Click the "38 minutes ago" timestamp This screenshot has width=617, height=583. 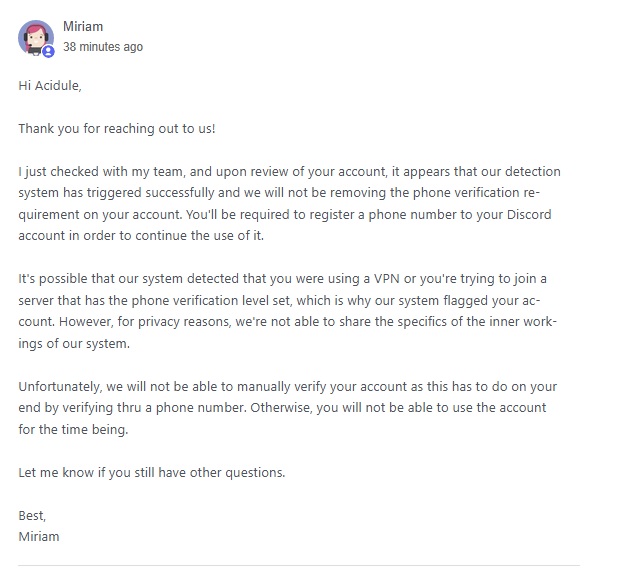[x=103, y=46]
